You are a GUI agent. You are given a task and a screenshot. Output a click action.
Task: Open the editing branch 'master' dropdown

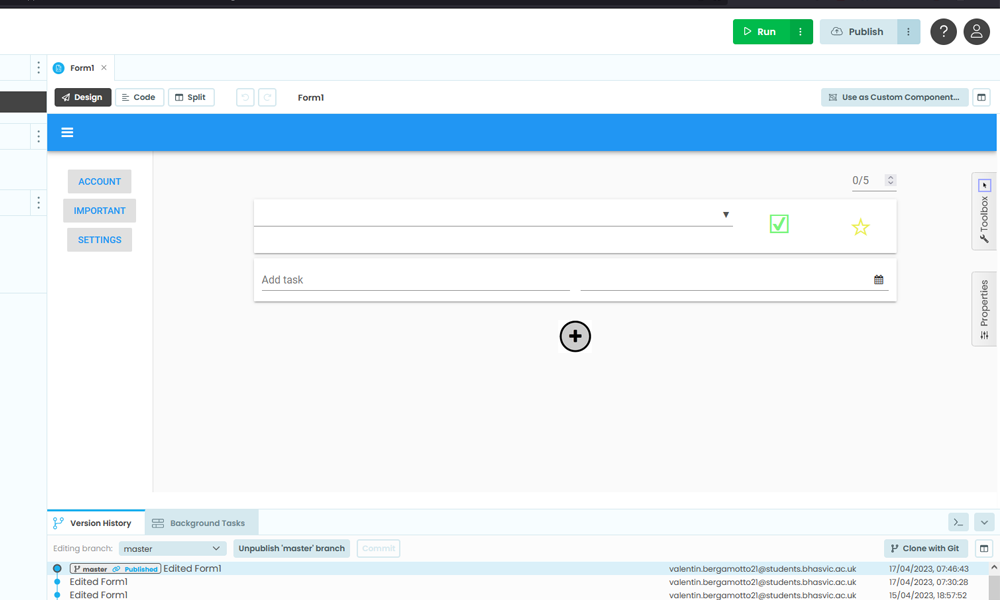coord(172,548)
